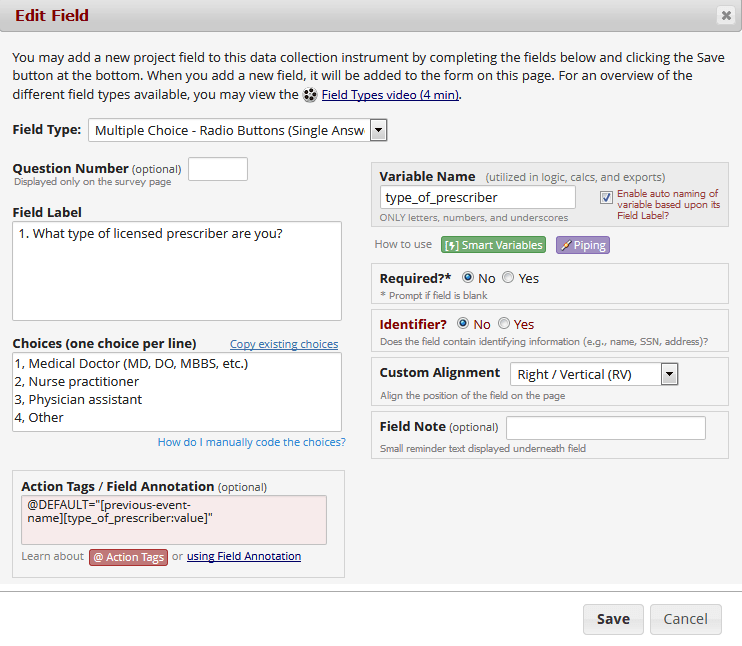Click the Cancel button
The width and height of the screenshot is (742, 646).
[x=686, y=619]
